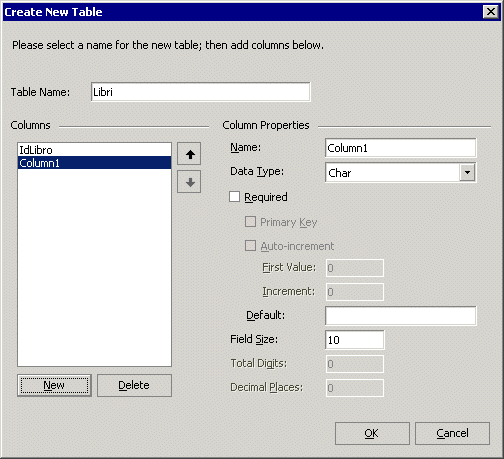Enable the Auto-increment checkbox
Image resolution: width=504 pixels, height=459 pixels.
tap(250, 246)
